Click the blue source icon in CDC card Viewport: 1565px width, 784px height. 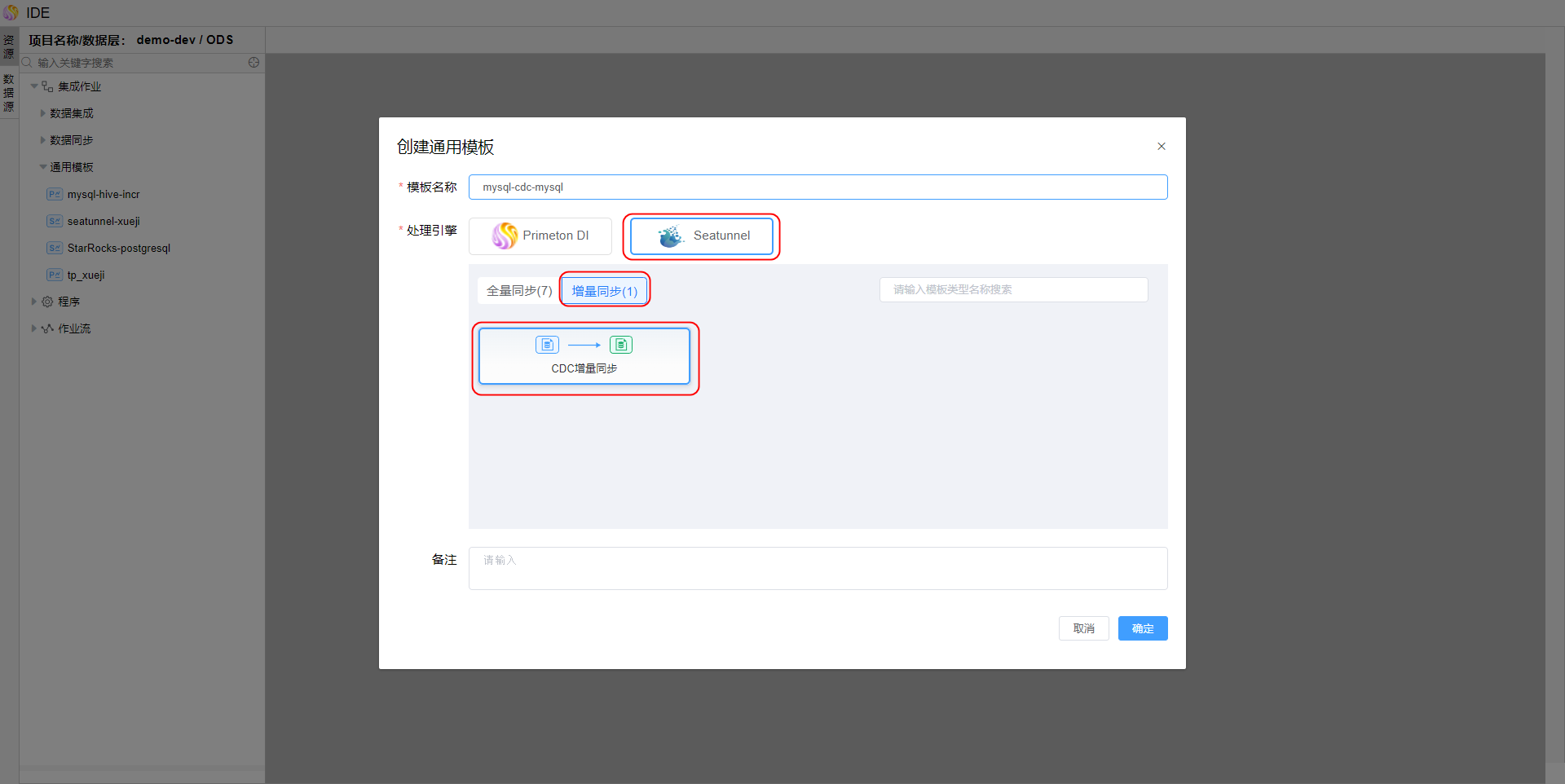click(547, 345)
